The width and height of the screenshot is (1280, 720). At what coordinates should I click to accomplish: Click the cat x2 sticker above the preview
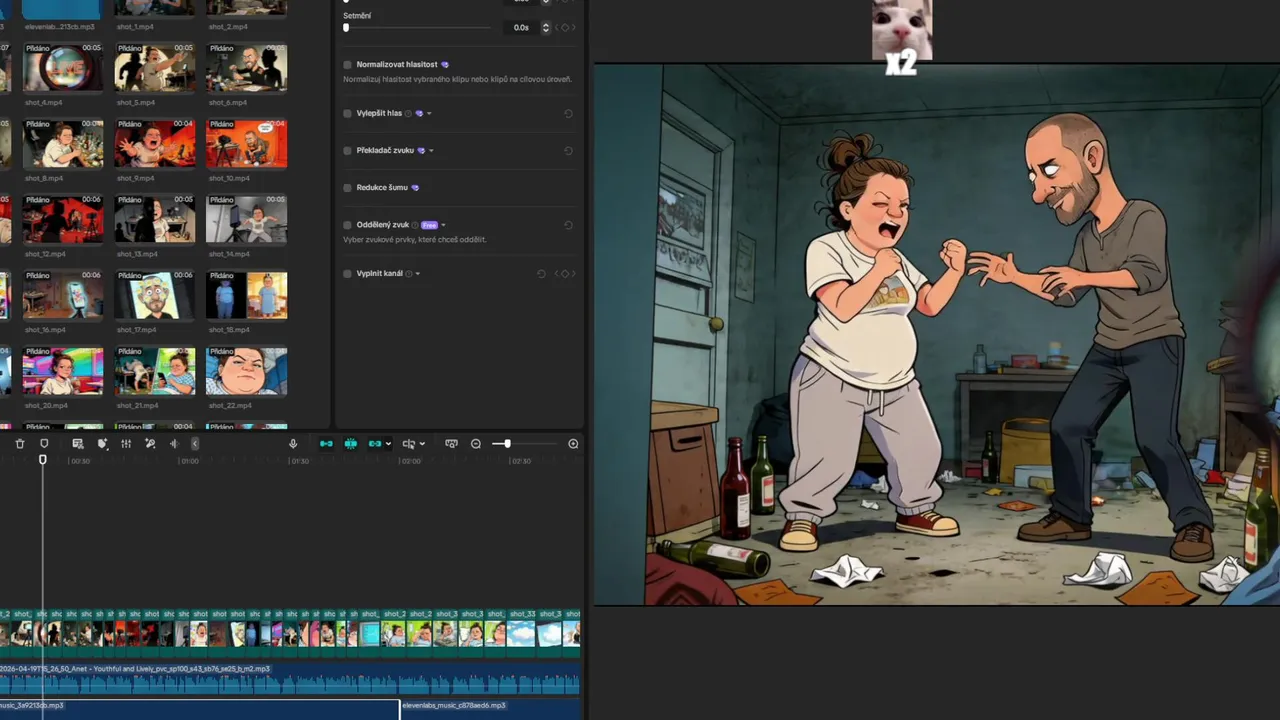pyautogui.click(x=901, y=38)
